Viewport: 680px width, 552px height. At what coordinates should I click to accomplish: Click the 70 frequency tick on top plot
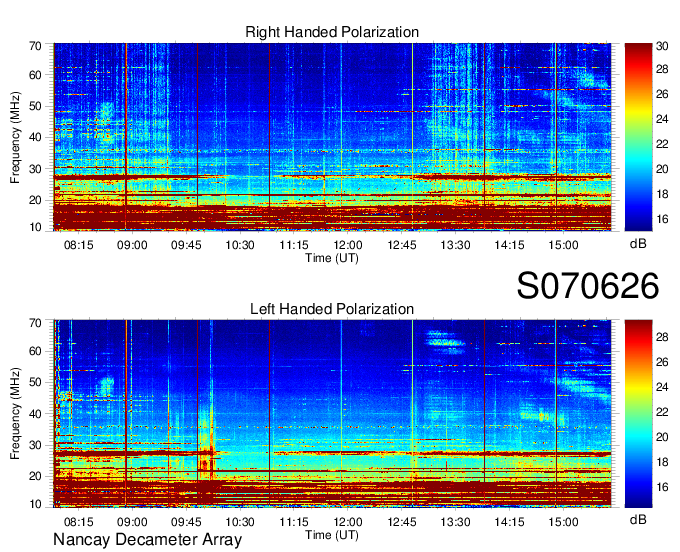coord(35,46)
